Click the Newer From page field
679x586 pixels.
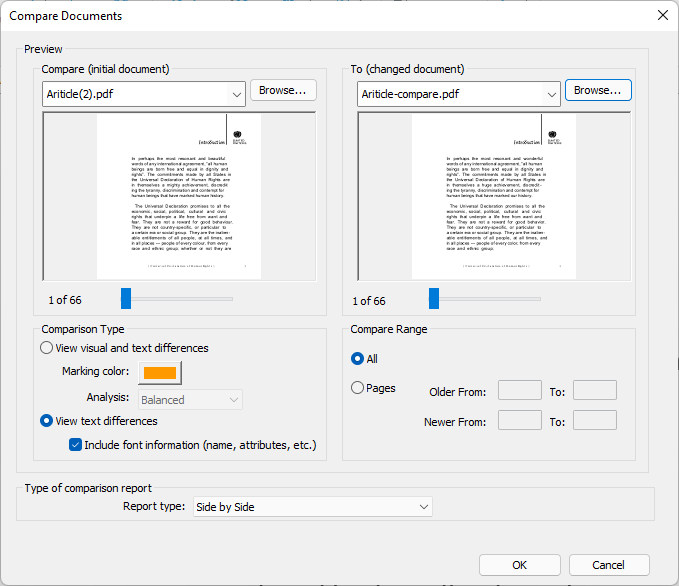519,421
